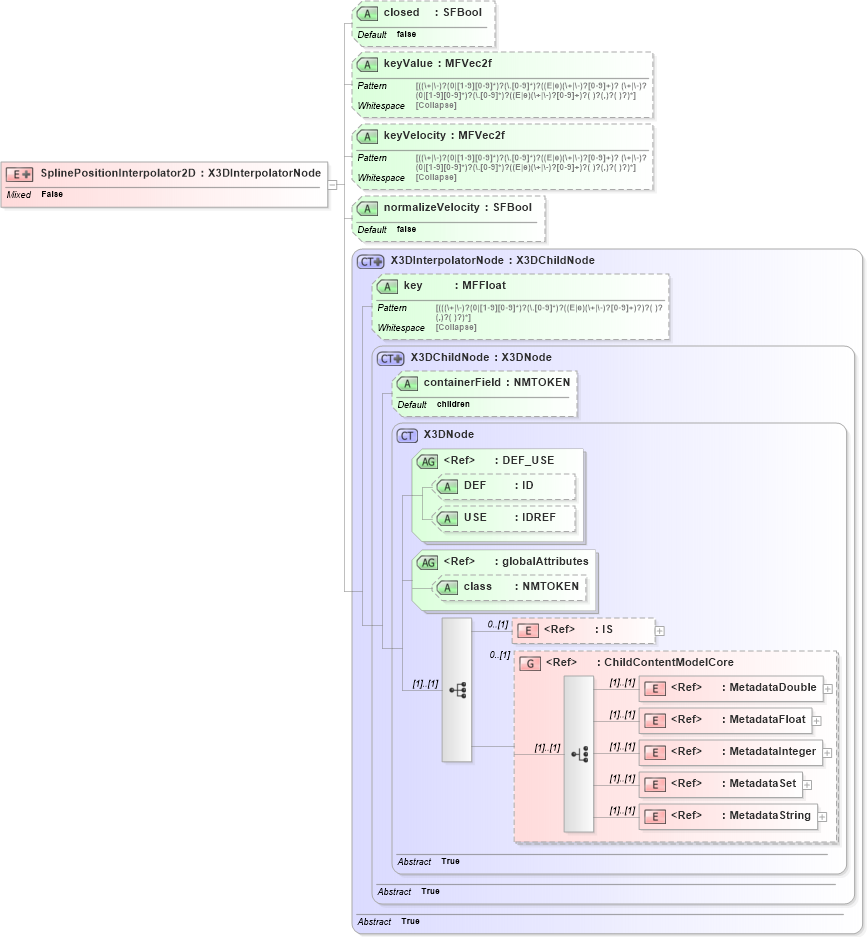Screen dimensions: 867x937
Task: Click the E icon of MetadataFloat reference
Action: pos(655,721)
